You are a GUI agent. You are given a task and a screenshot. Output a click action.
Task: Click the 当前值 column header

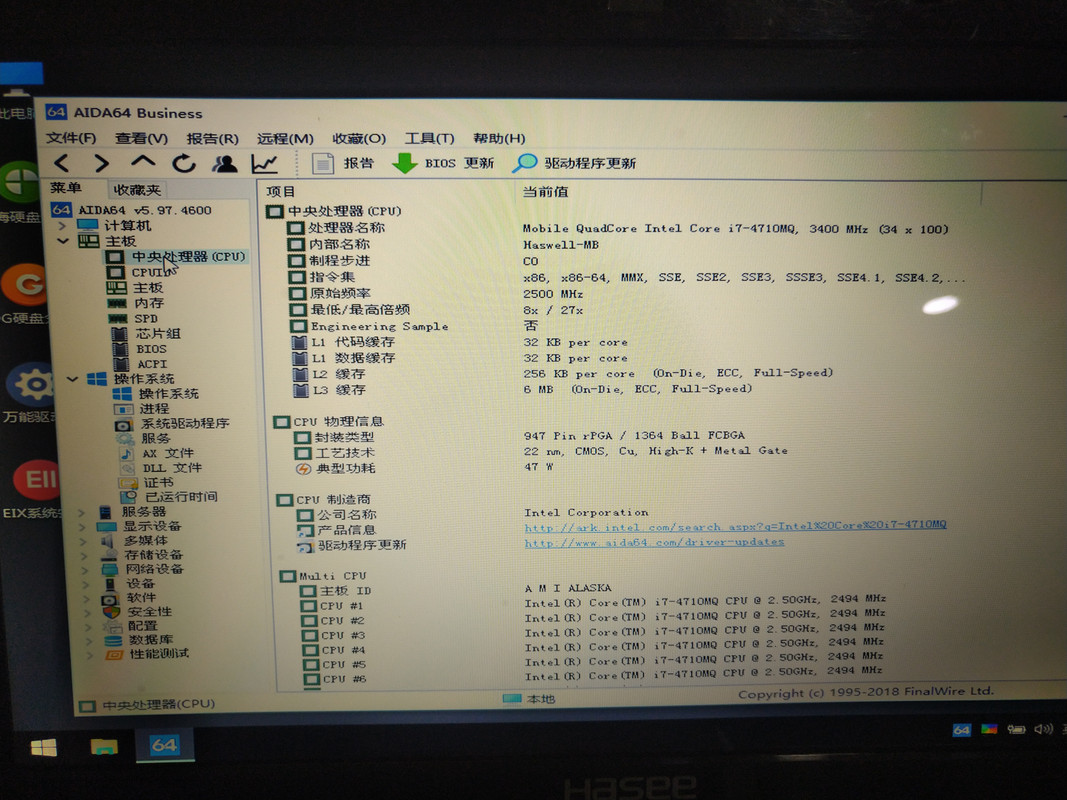(546, 192)
